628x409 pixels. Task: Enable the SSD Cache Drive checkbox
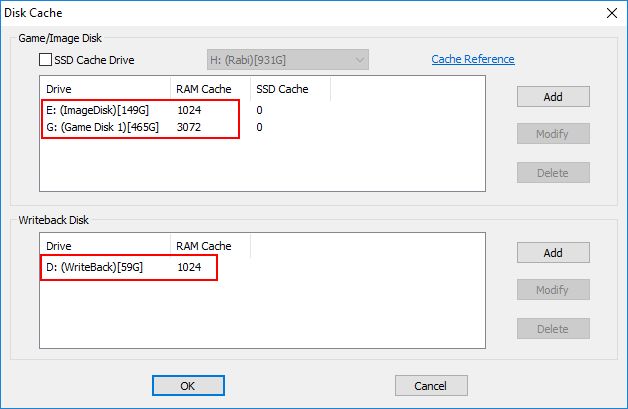click(45, 60)
